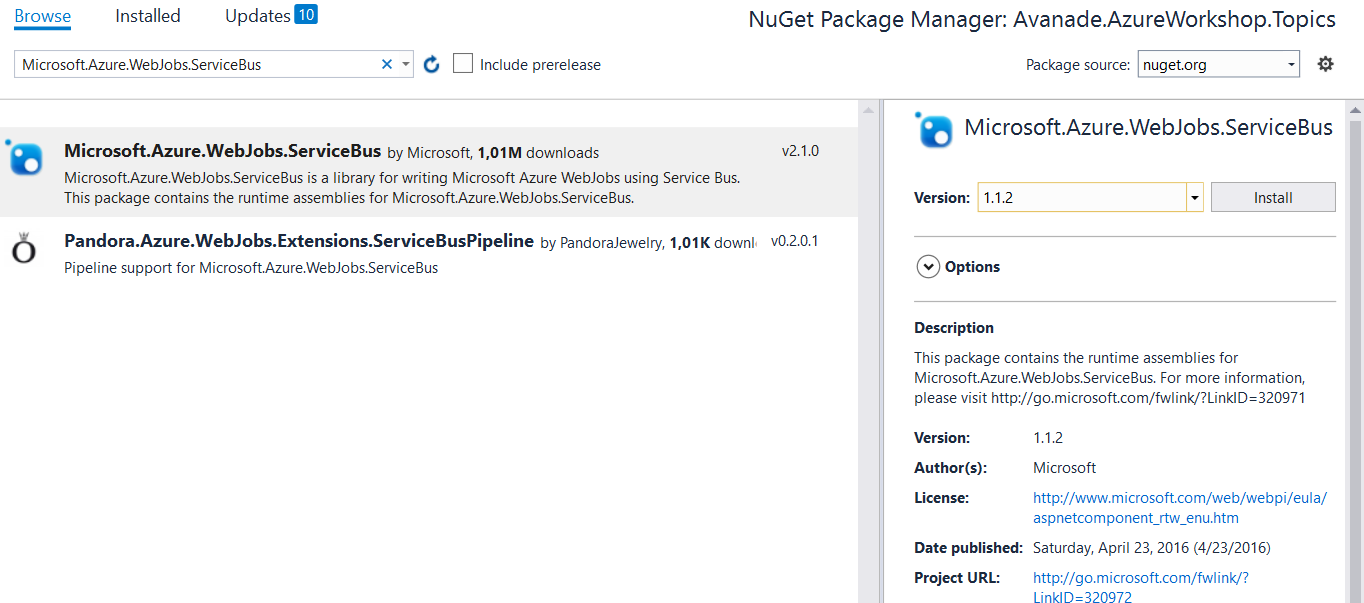This screenshot has height=603, width=1364.
Task: Click in the package search input field
Action: pyautogui.click(x=196, y=65)
